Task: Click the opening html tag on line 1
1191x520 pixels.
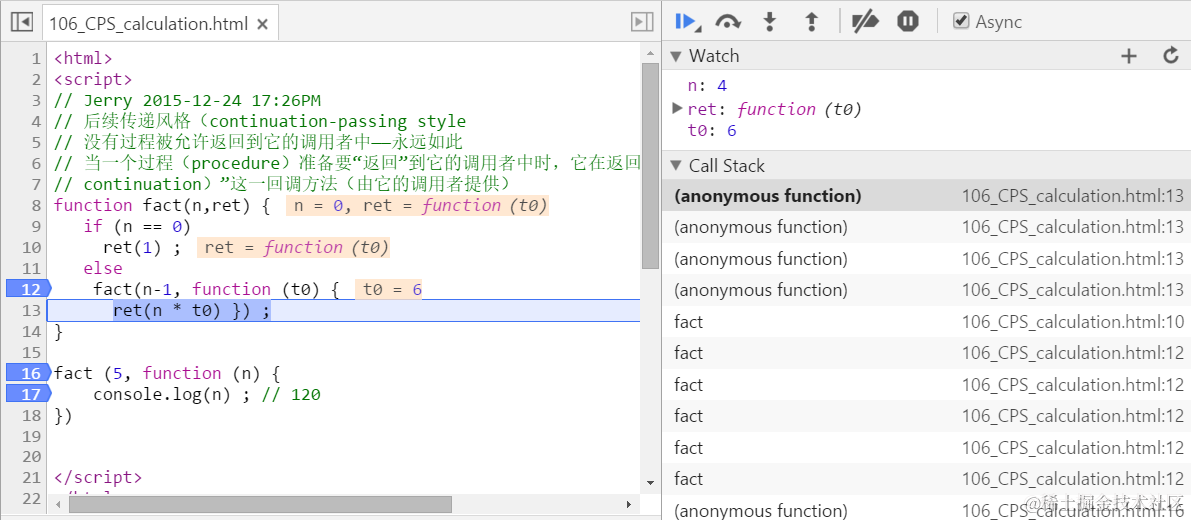Action: point(83,58)
